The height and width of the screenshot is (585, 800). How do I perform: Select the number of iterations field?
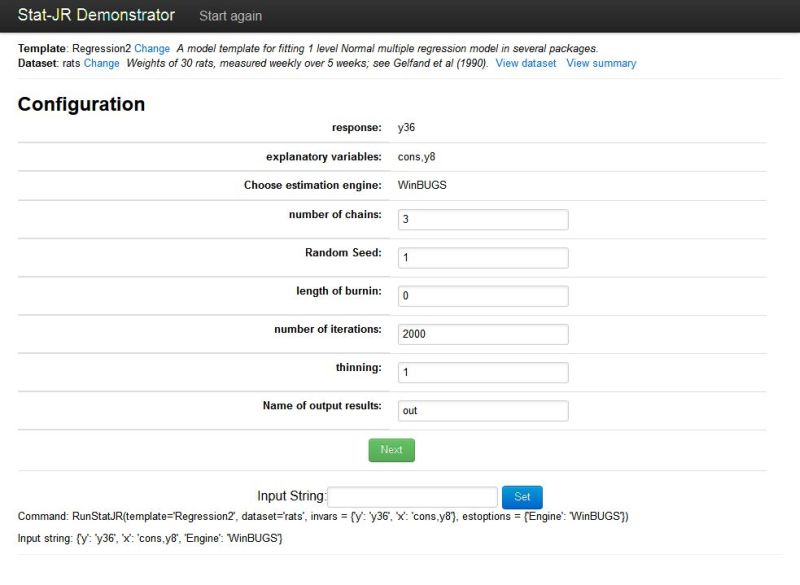483,334
